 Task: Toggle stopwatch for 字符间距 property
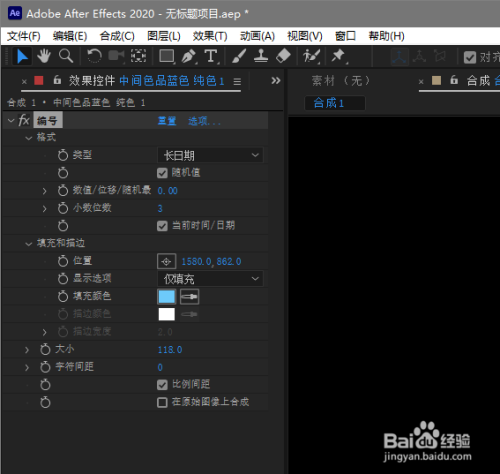point(45,367)
